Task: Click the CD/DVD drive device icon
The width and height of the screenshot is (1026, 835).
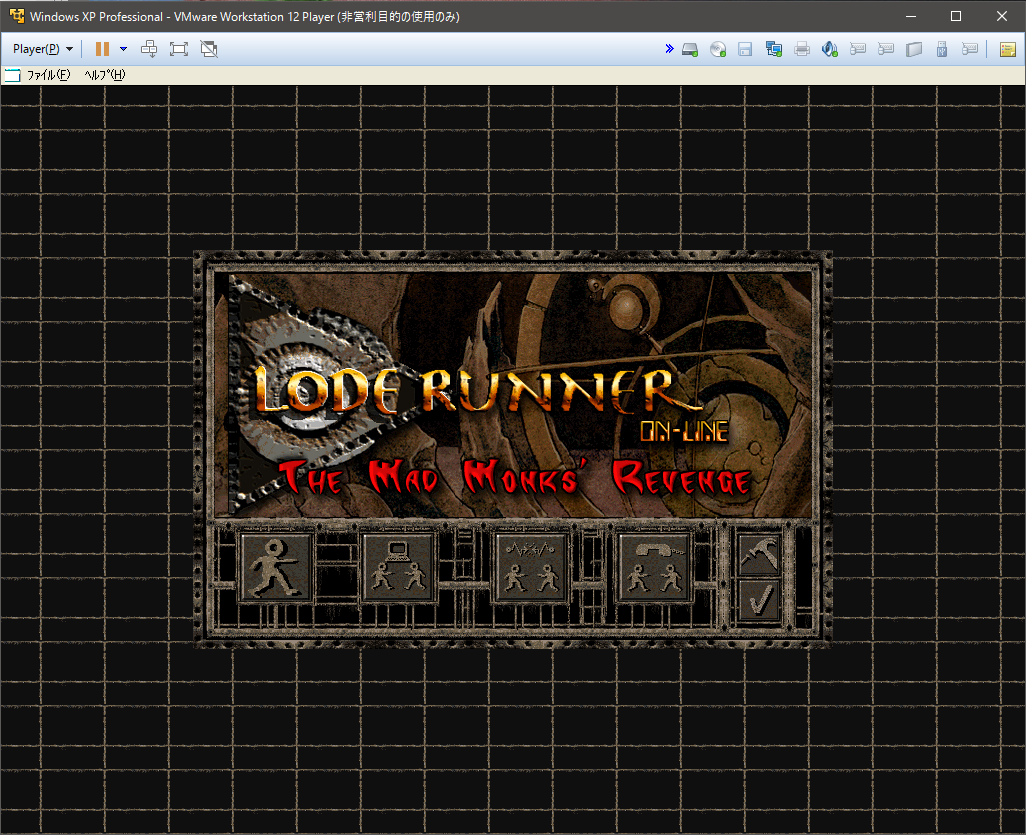Action: click(718, 49)
